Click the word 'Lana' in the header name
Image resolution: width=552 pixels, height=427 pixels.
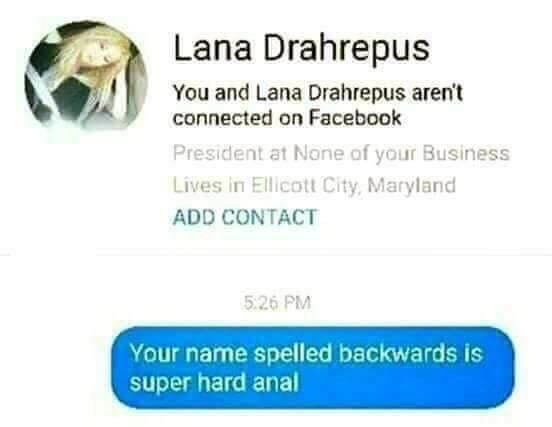pos(212,48)
